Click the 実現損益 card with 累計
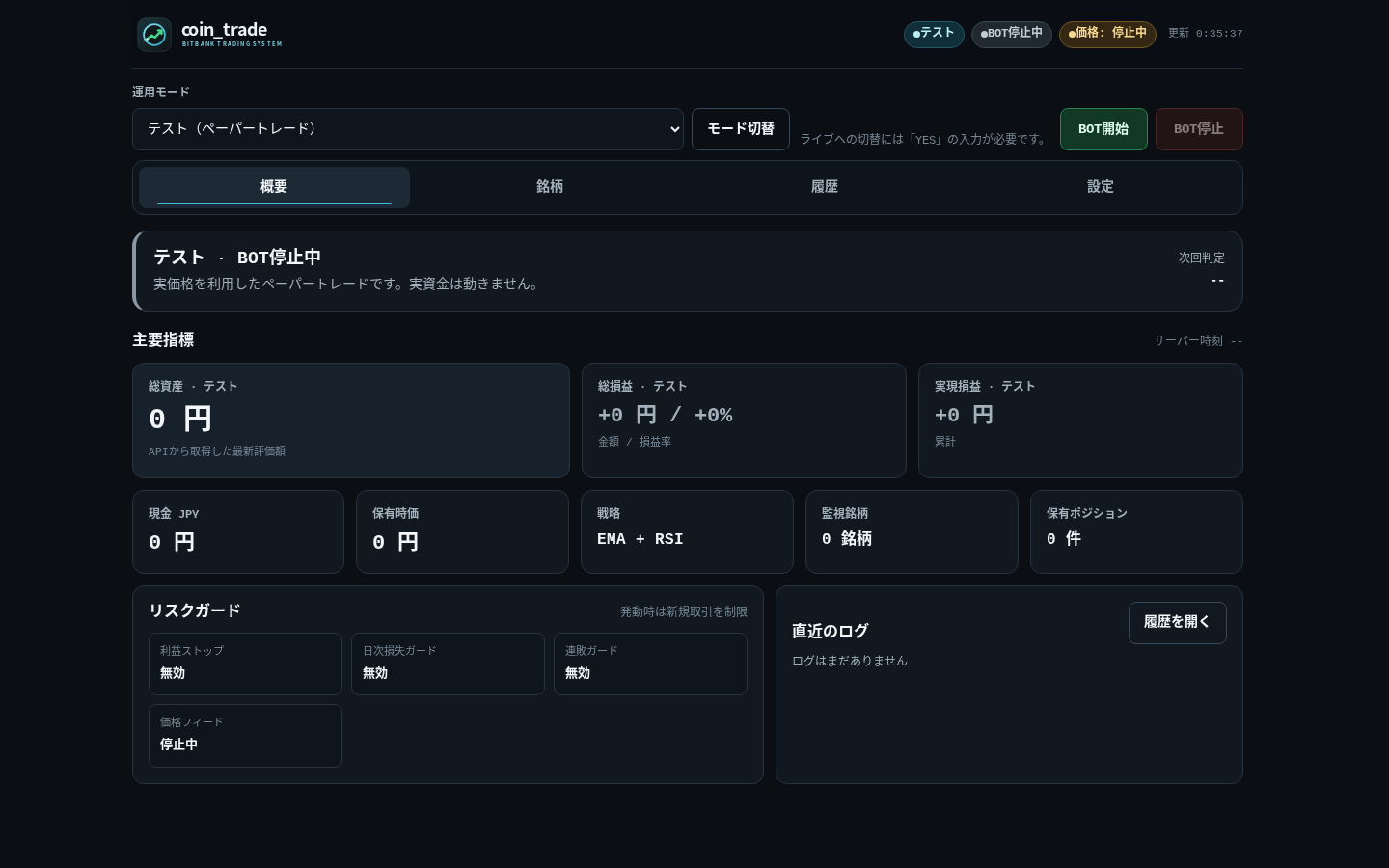The width and height of the screenshot is (1389, 868). pos(1080,420)
